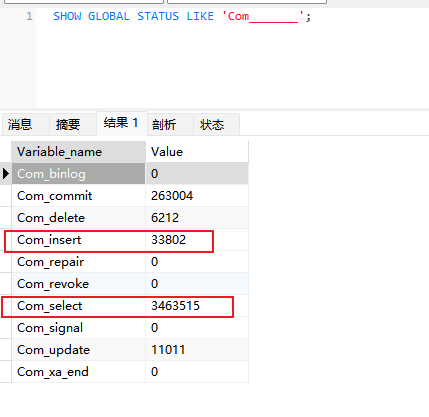Click the Variable_name column header
This screenshot has height=417, width=429.
coord(78,152)
